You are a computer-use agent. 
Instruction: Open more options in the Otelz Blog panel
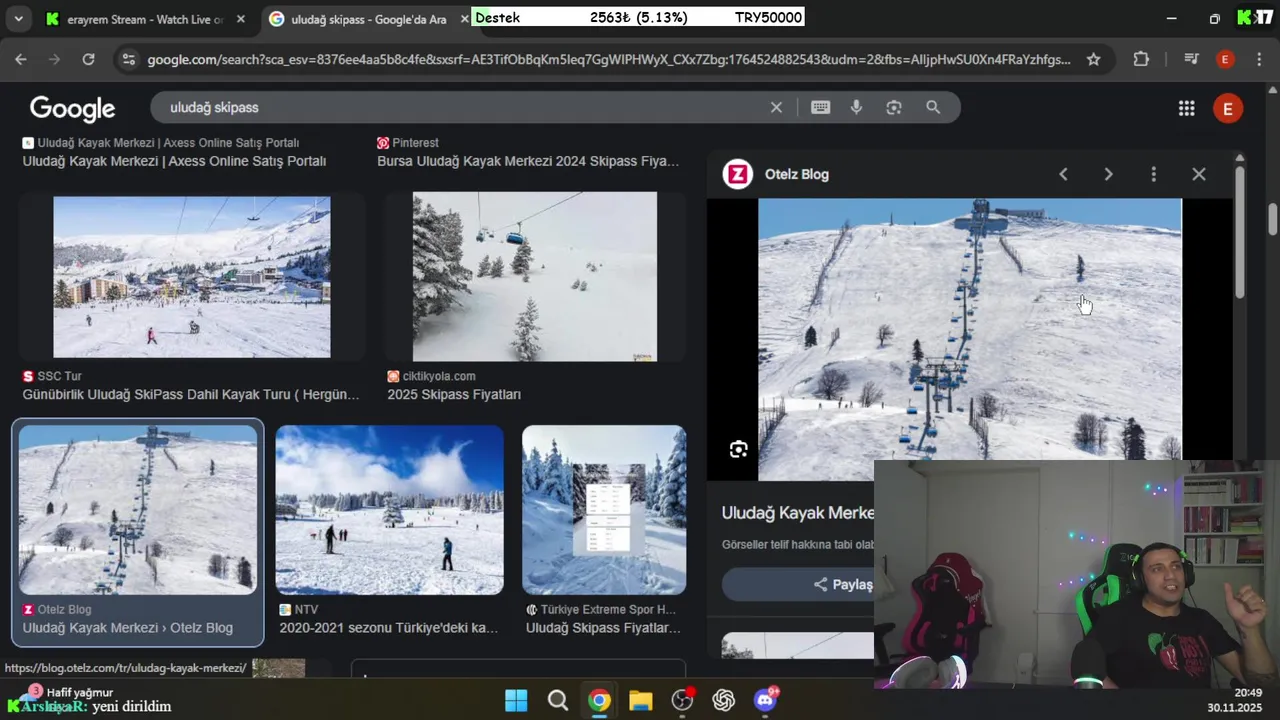click(1153, 174)
